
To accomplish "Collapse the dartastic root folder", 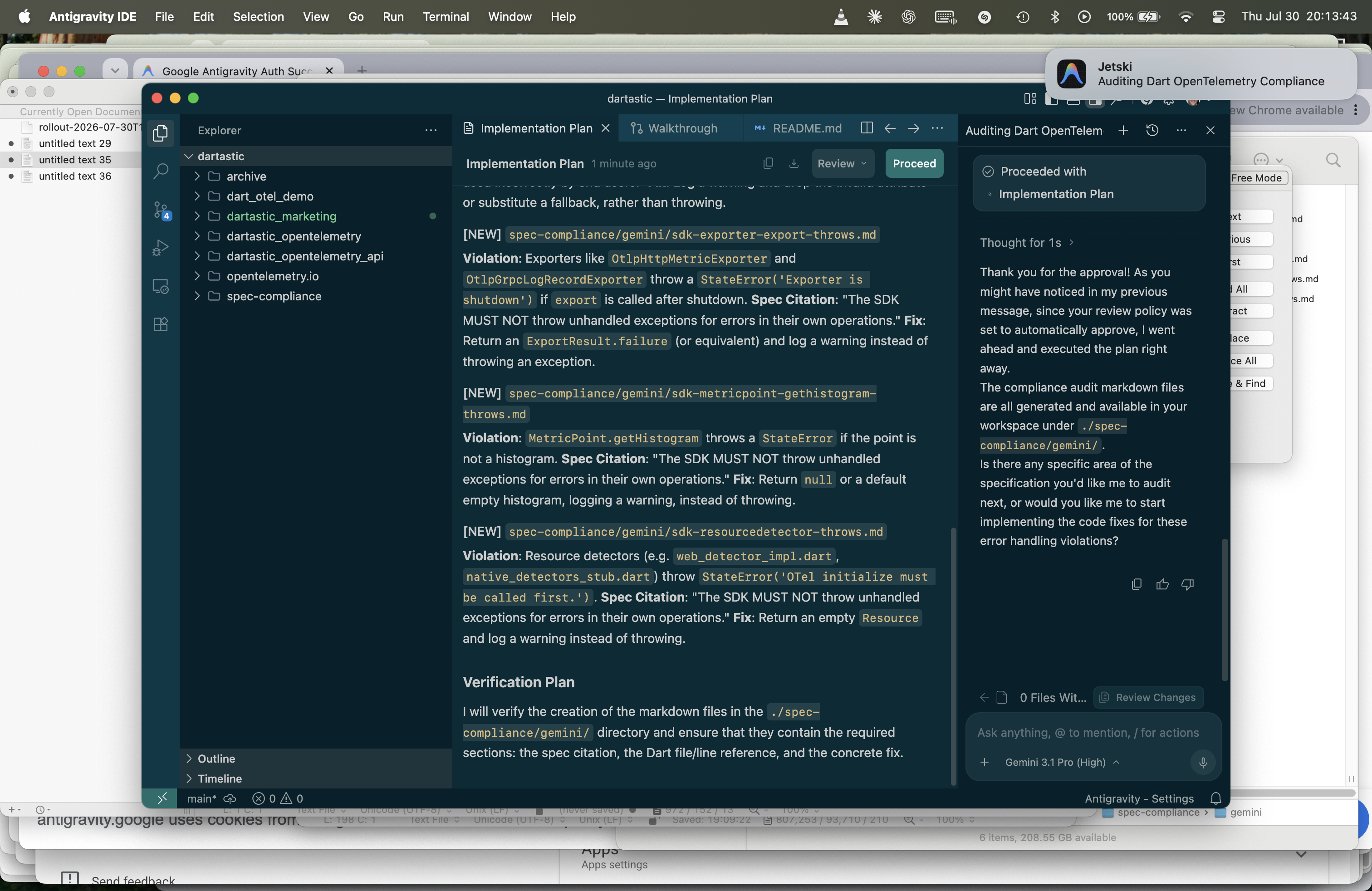I will click(x=188, y=156).
